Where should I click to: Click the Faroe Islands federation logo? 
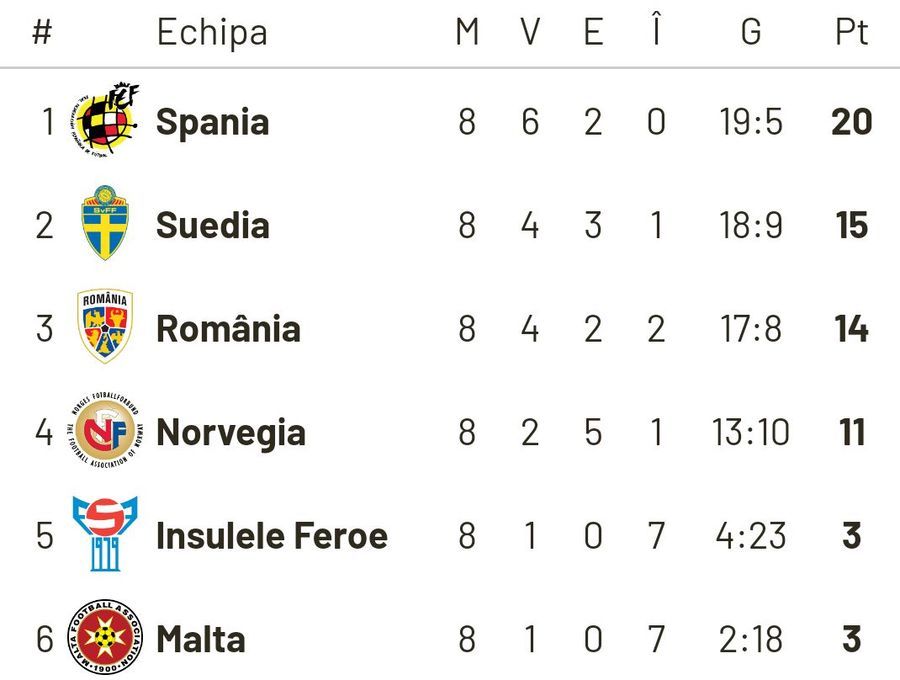click(x=105, y=534)
